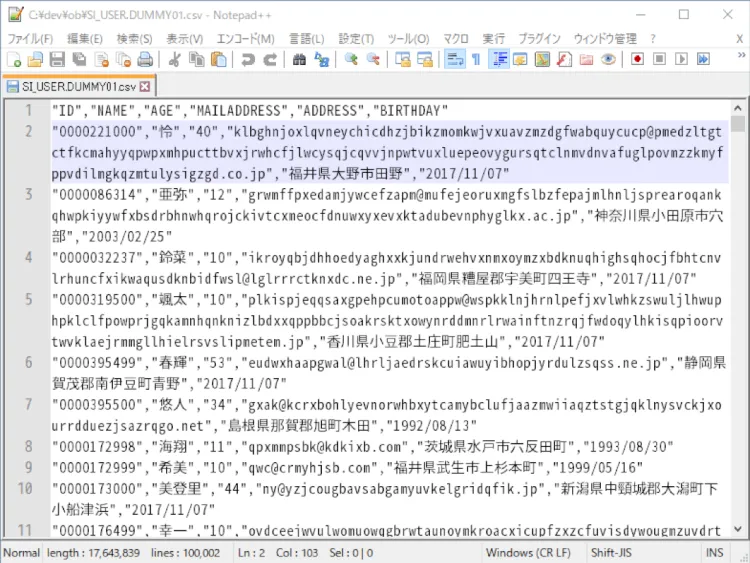Viewport: 750px width, 563px height.
Task: Toggle the indent guide toolbar button
Action: click(498, 59)
